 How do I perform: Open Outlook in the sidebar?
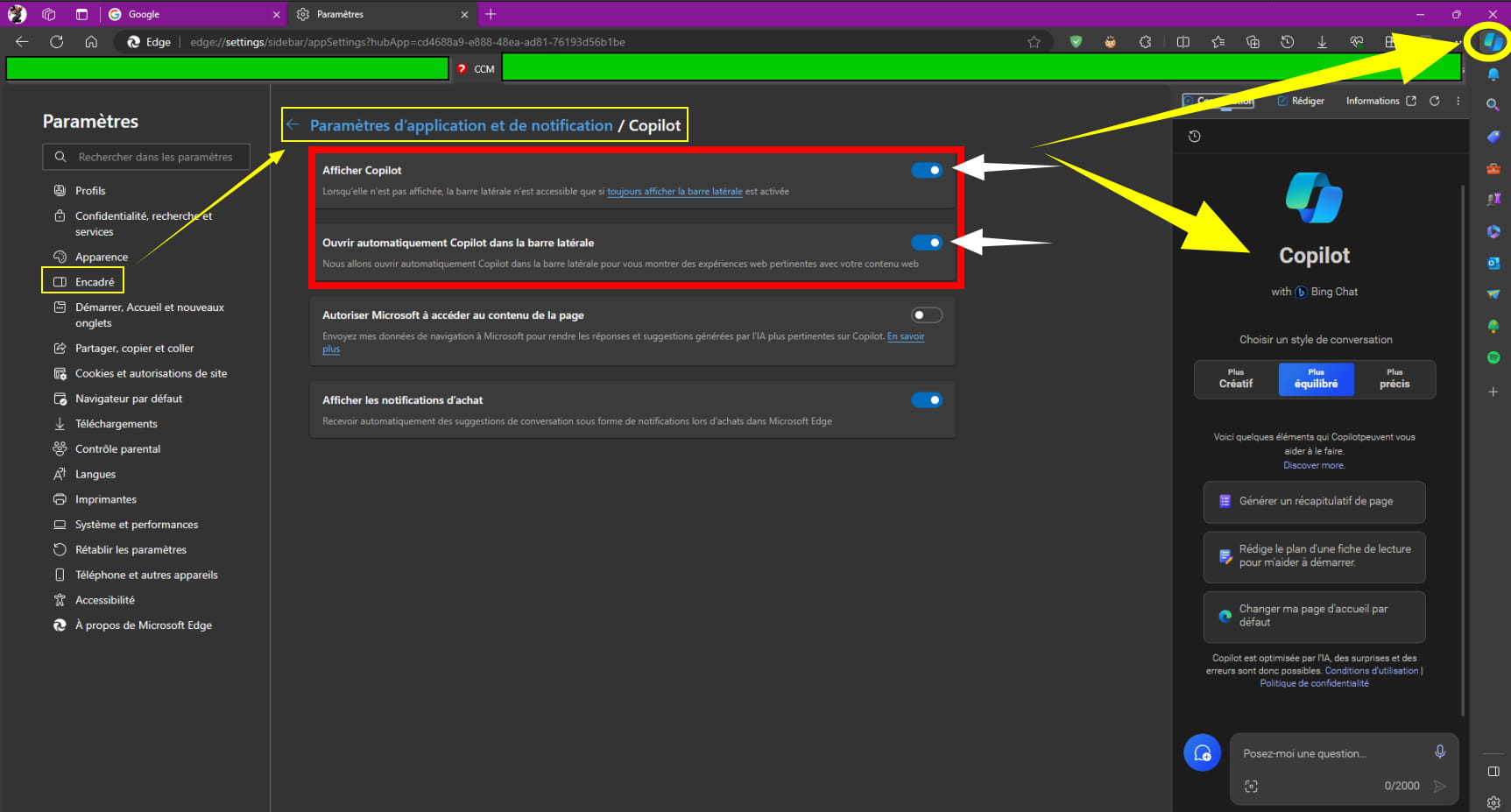pos(1493,263)
